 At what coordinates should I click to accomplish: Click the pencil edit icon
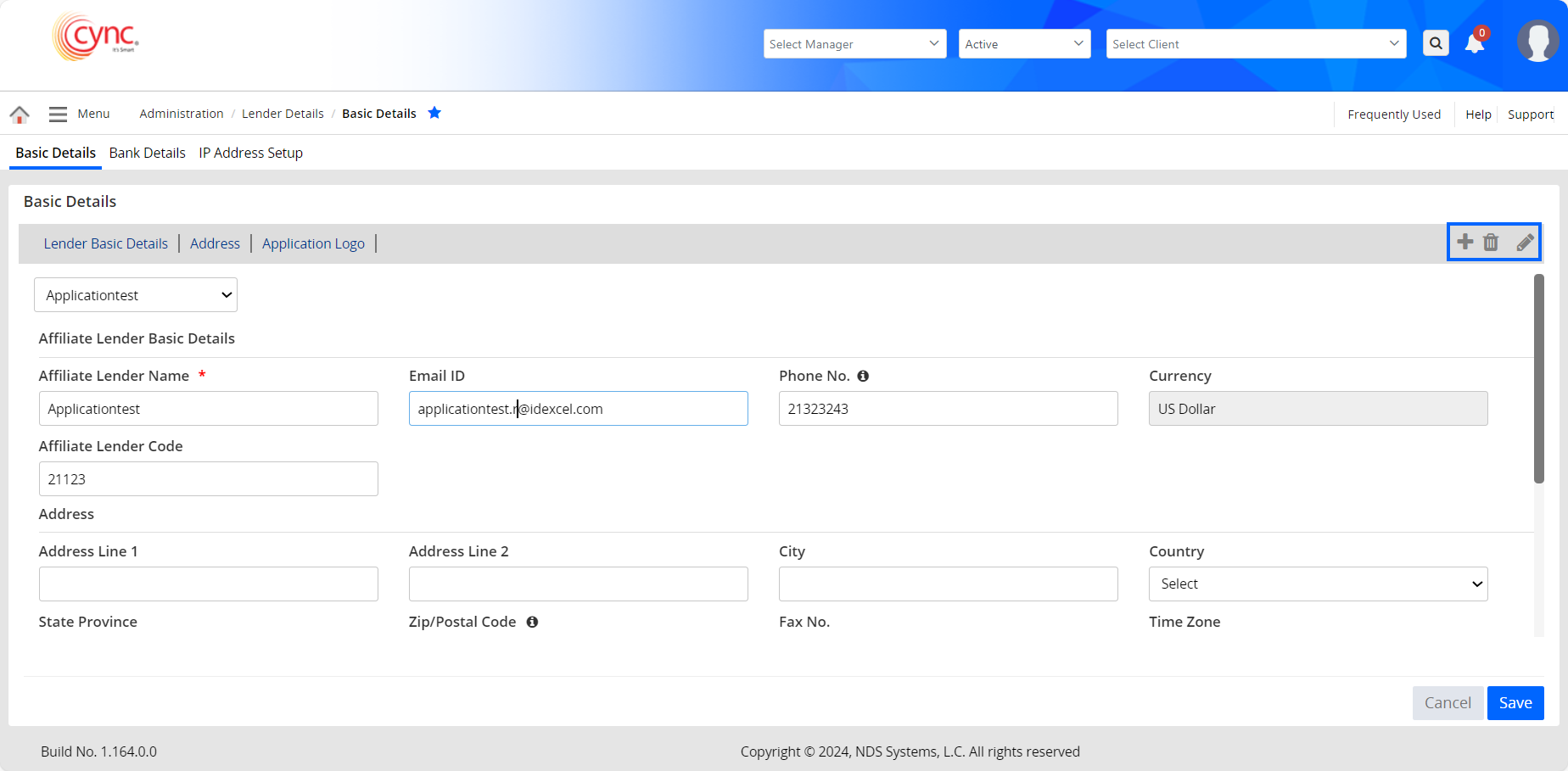tap(1525, 243)
